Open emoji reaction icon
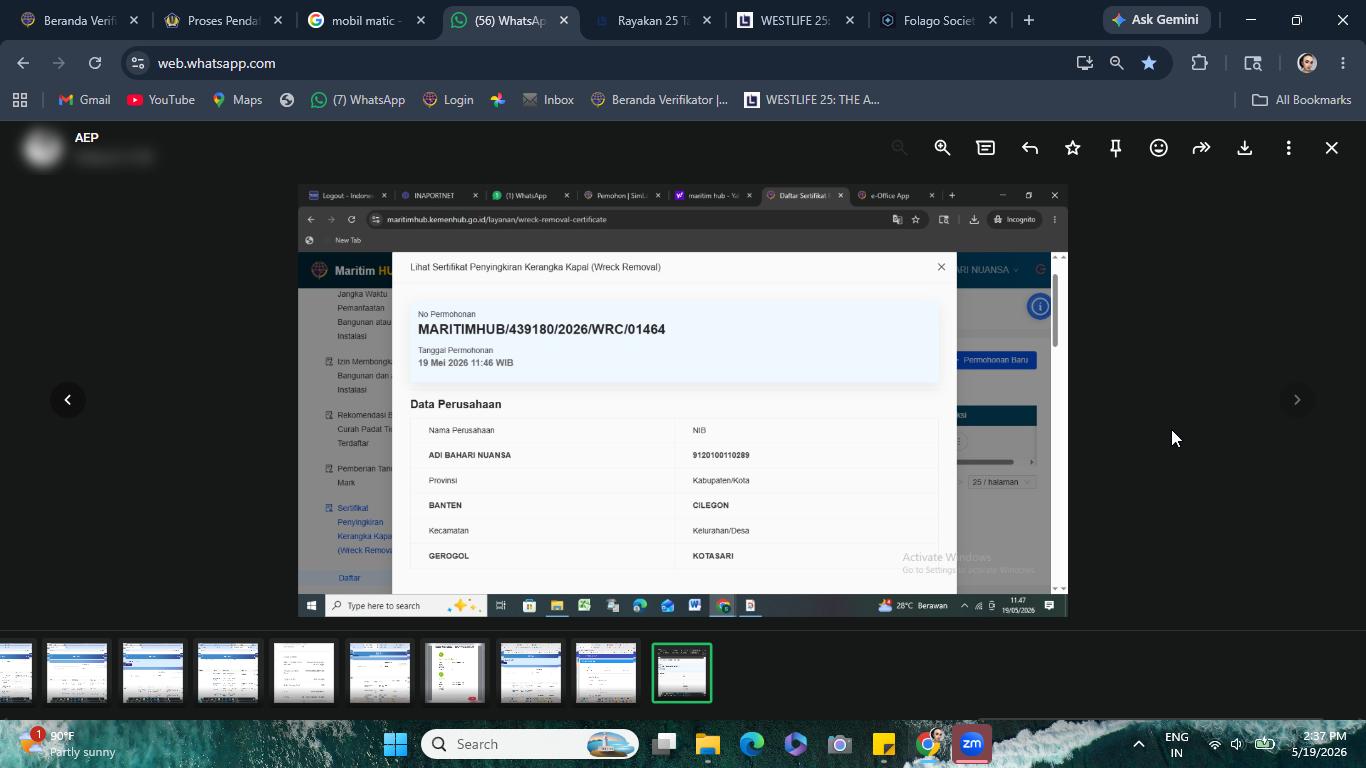This screenshot has height=768, width=1366. [1158, 148]
